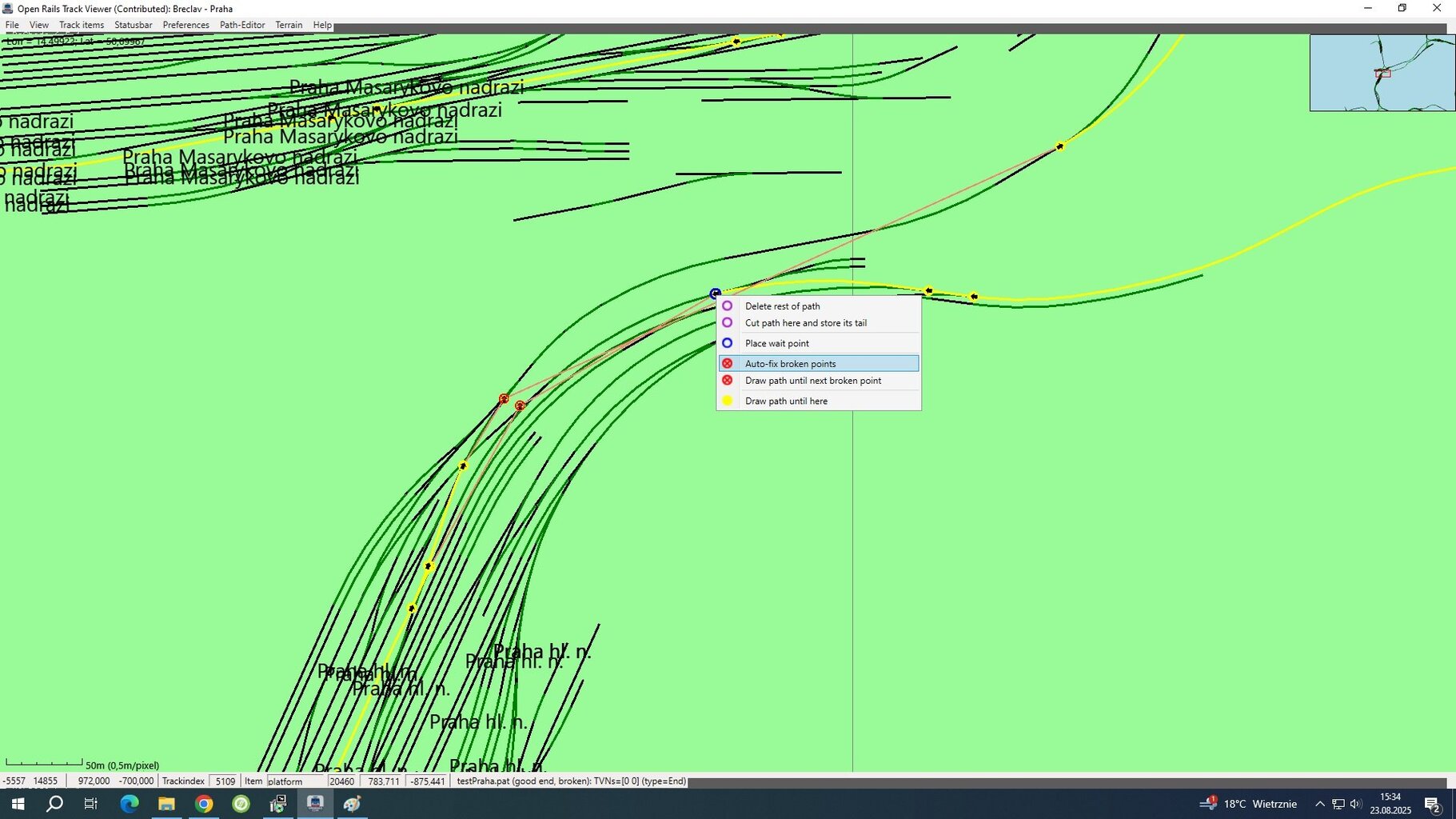
Task: Click the overview minimap thumbnail
Action: (1382, 73)
